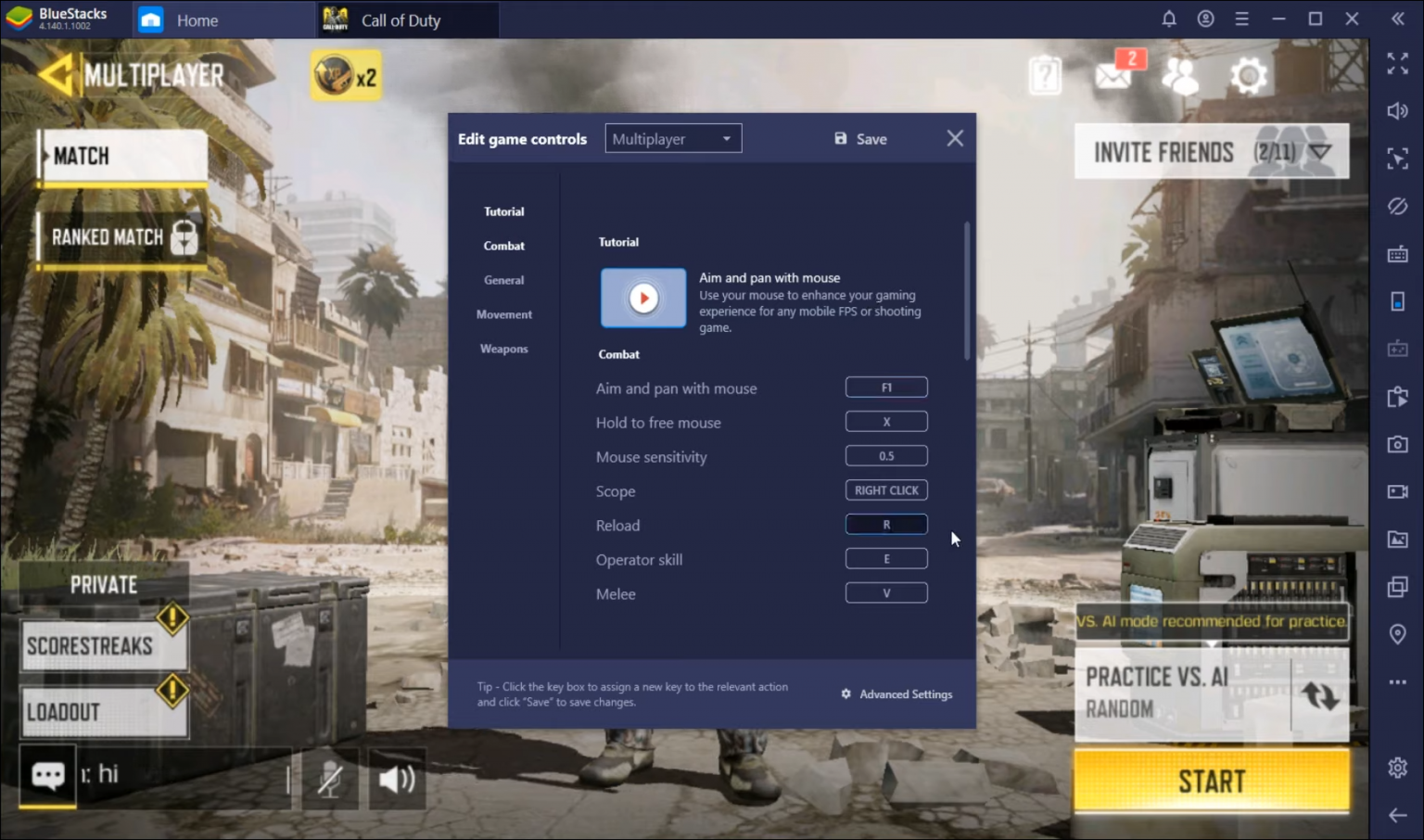This screenshot has height=840, width=1424.
Task: Open the in-game mail with 2 notifications
Action: (x=1113, y=76)
